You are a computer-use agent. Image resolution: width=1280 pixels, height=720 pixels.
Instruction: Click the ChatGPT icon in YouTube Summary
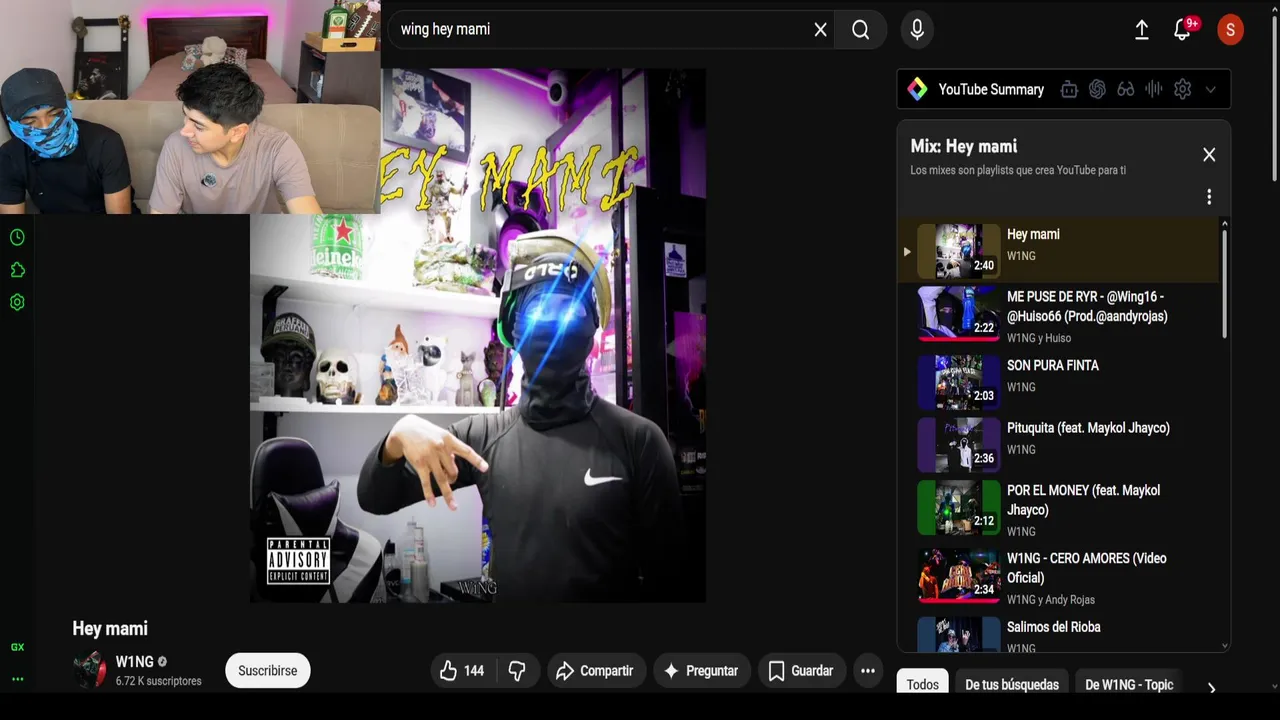1097,89
